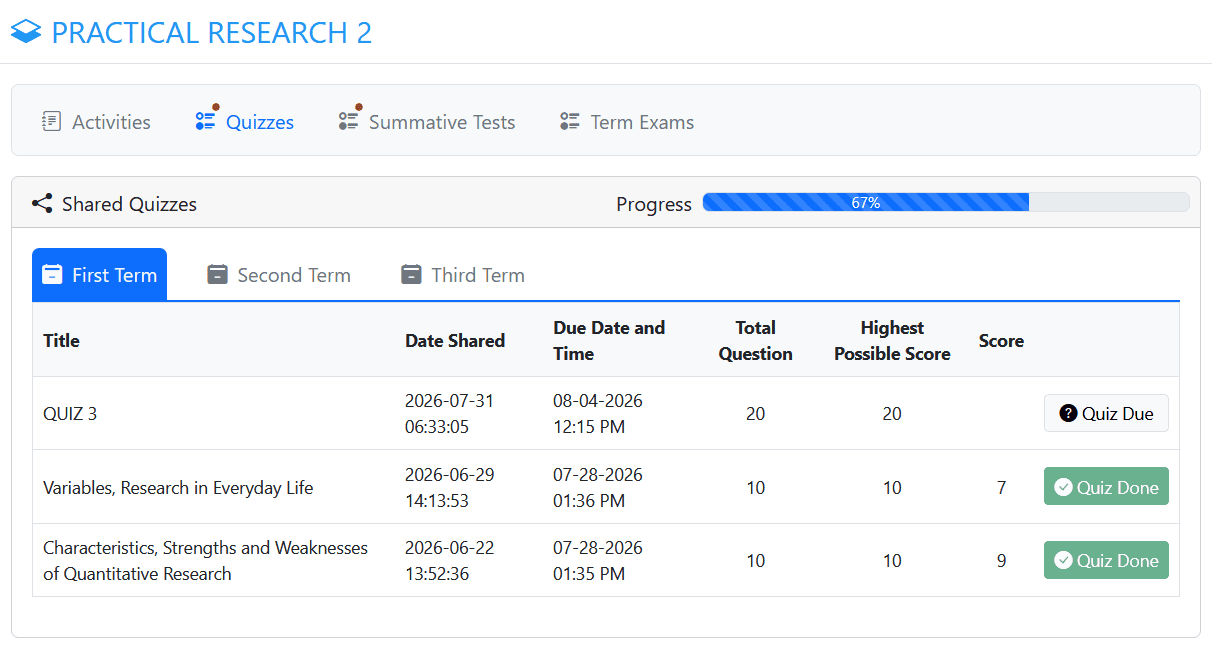Click the Term Exams list icon
This screenshot has width=1212, height=646.
(x=570, y=122)
